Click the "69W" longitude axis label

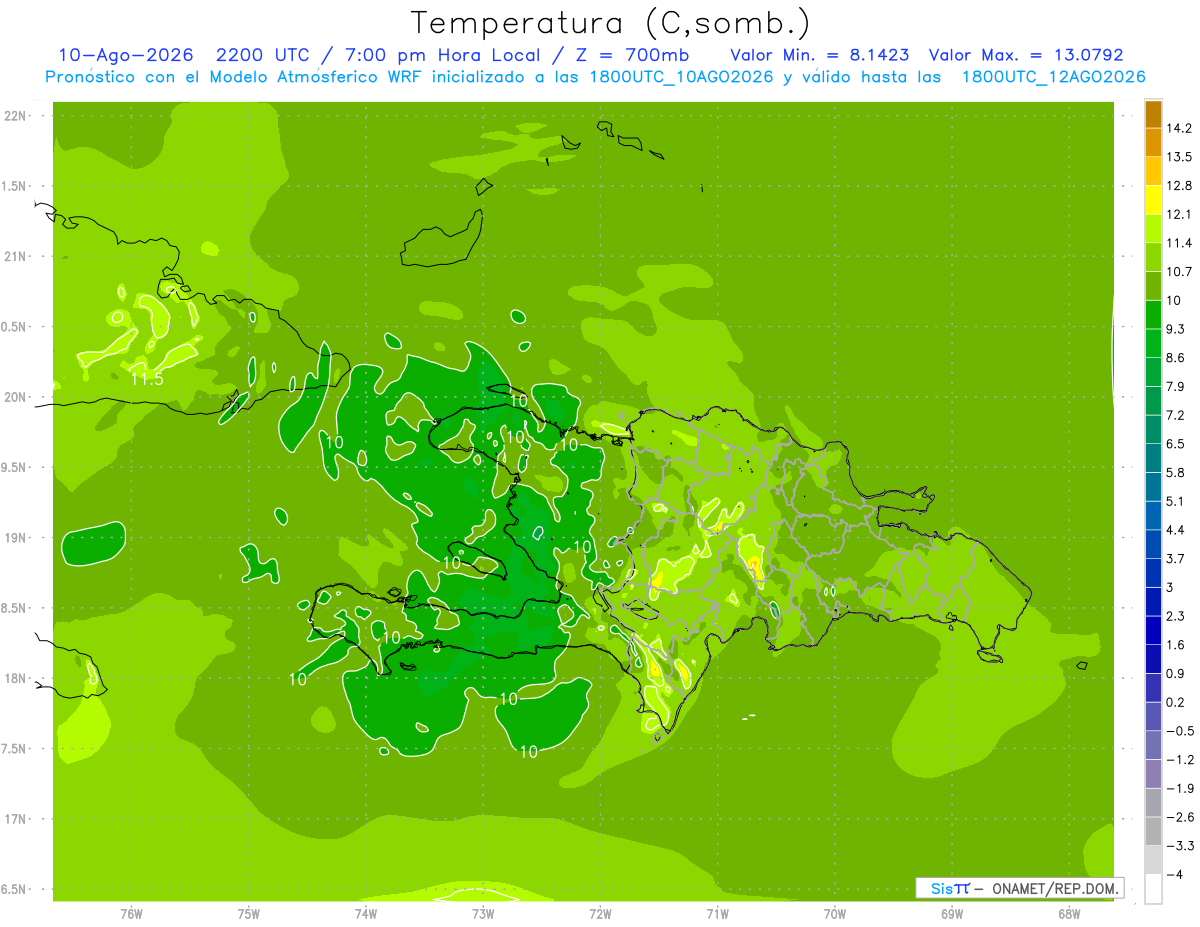point(951,913)
